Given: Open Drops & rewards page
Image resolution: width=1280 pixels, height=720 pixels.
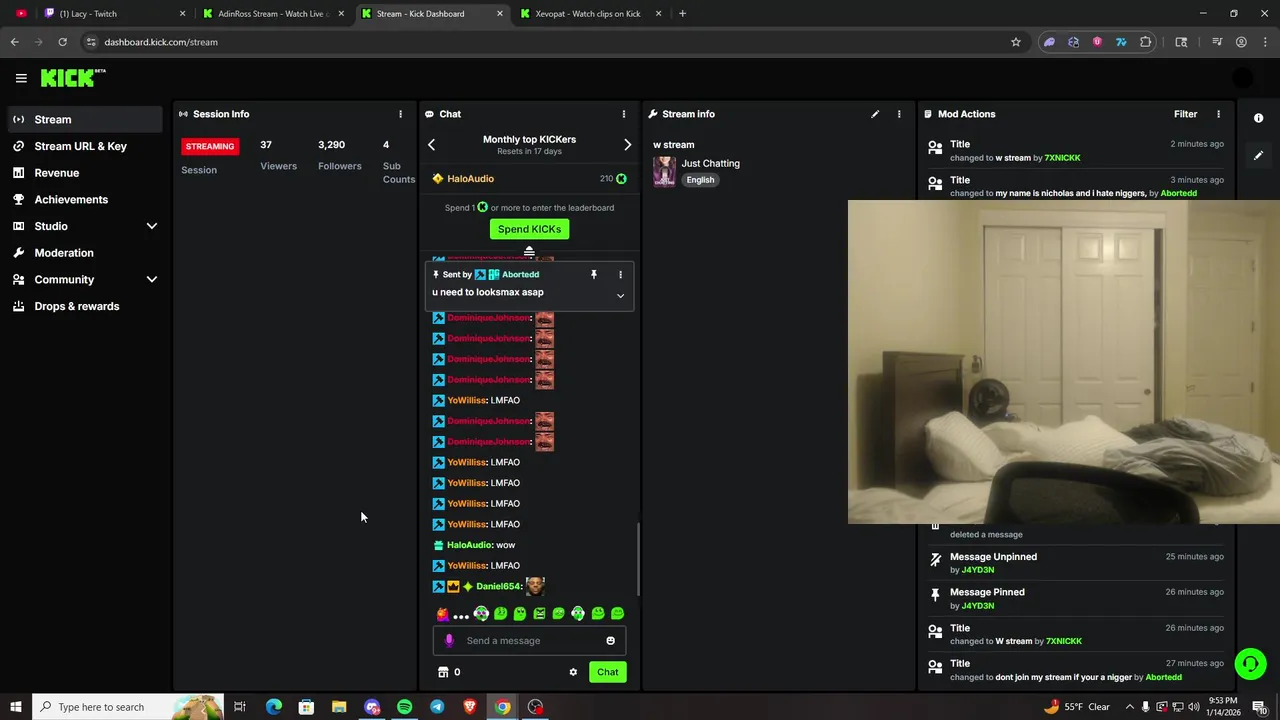Looking at the screenshot, I should coord(84,306).
